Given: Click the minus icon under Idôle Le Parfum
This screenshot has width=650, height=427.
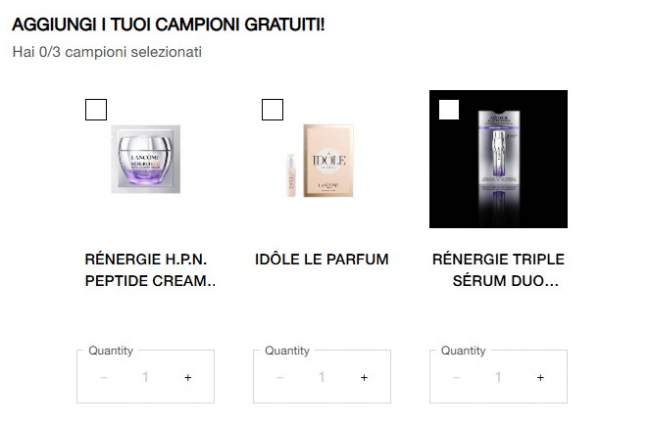Looking at the screenshot, I should [280, 378].
